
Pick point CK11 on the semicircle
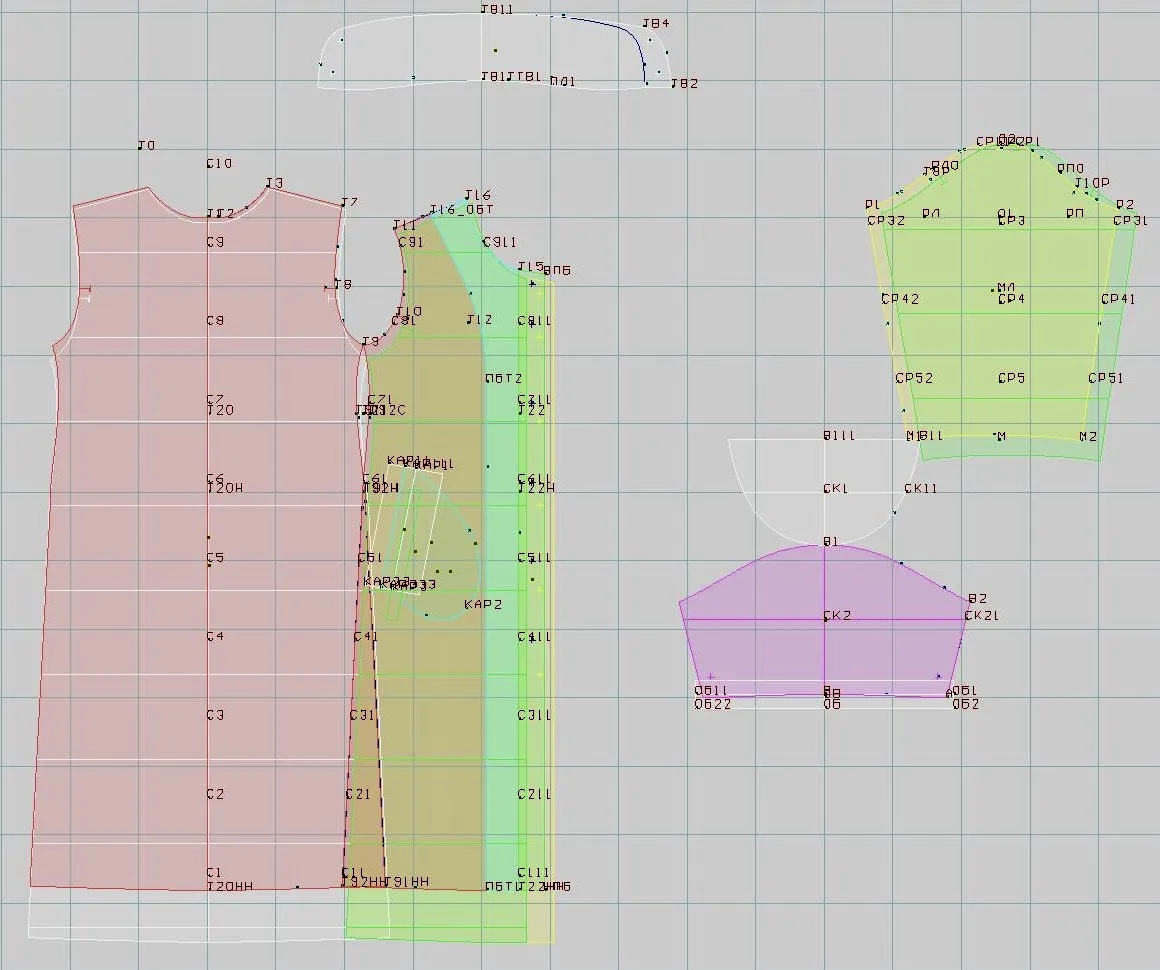click(921, 489)
